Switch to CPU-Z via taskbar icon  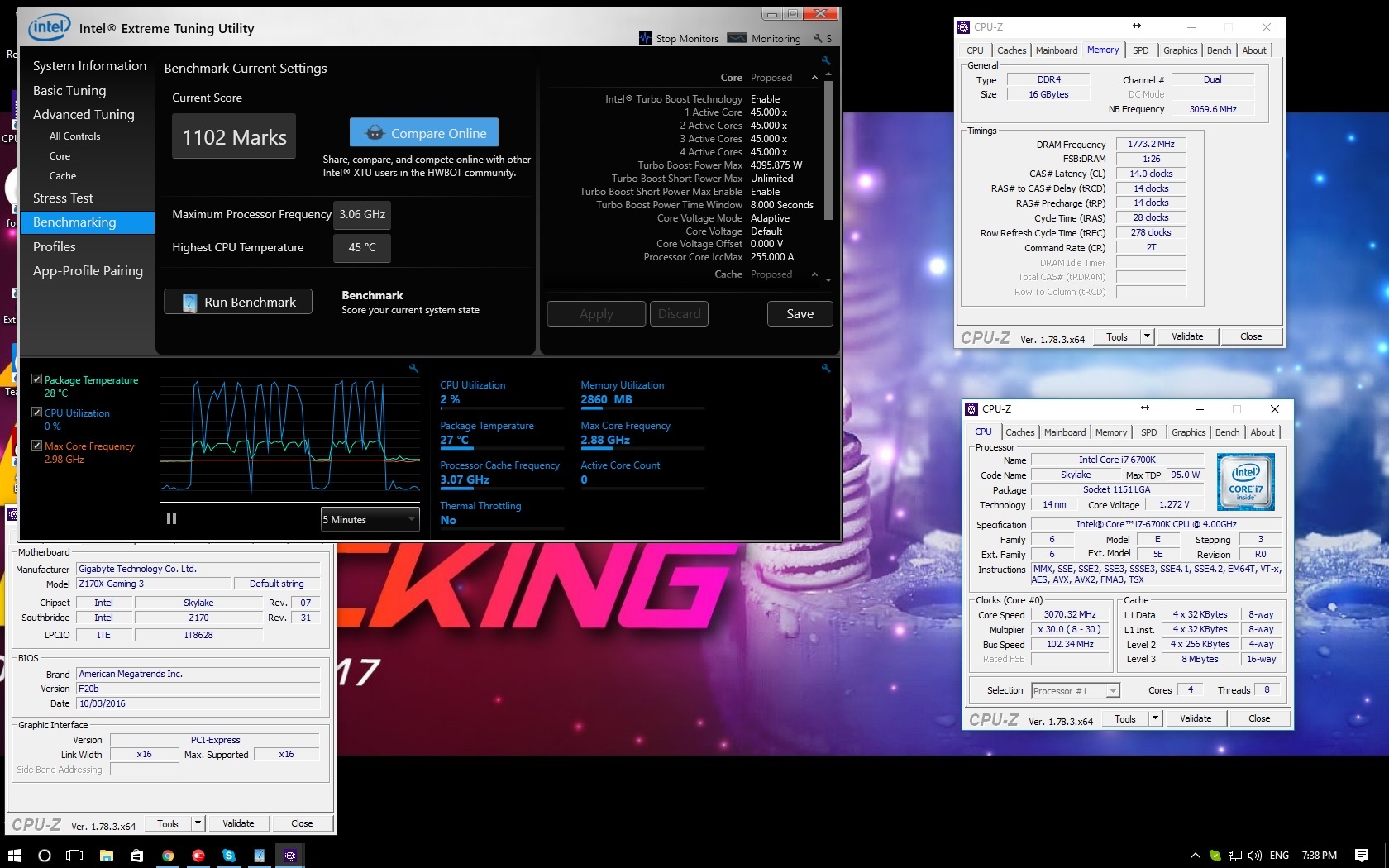[x=290, y=856]
